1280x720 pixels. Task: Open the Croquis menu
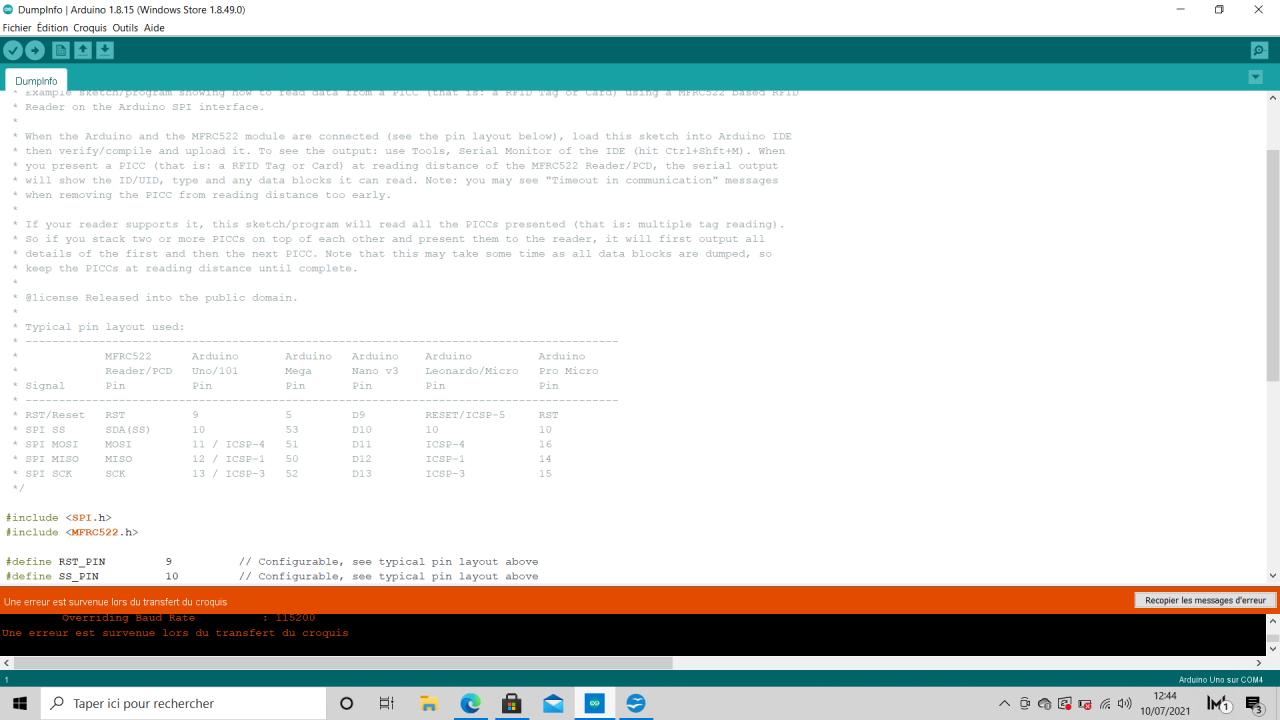click(90, 28)
